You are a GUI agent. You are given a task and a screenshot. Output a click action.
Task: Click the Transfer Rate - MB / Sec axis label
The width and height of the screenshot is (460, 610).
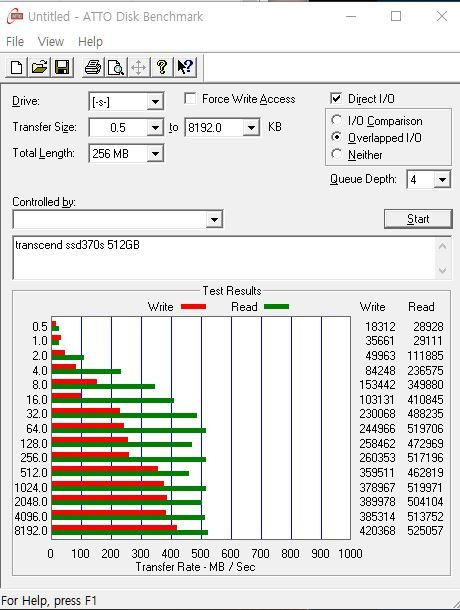[x=195, y=567]
